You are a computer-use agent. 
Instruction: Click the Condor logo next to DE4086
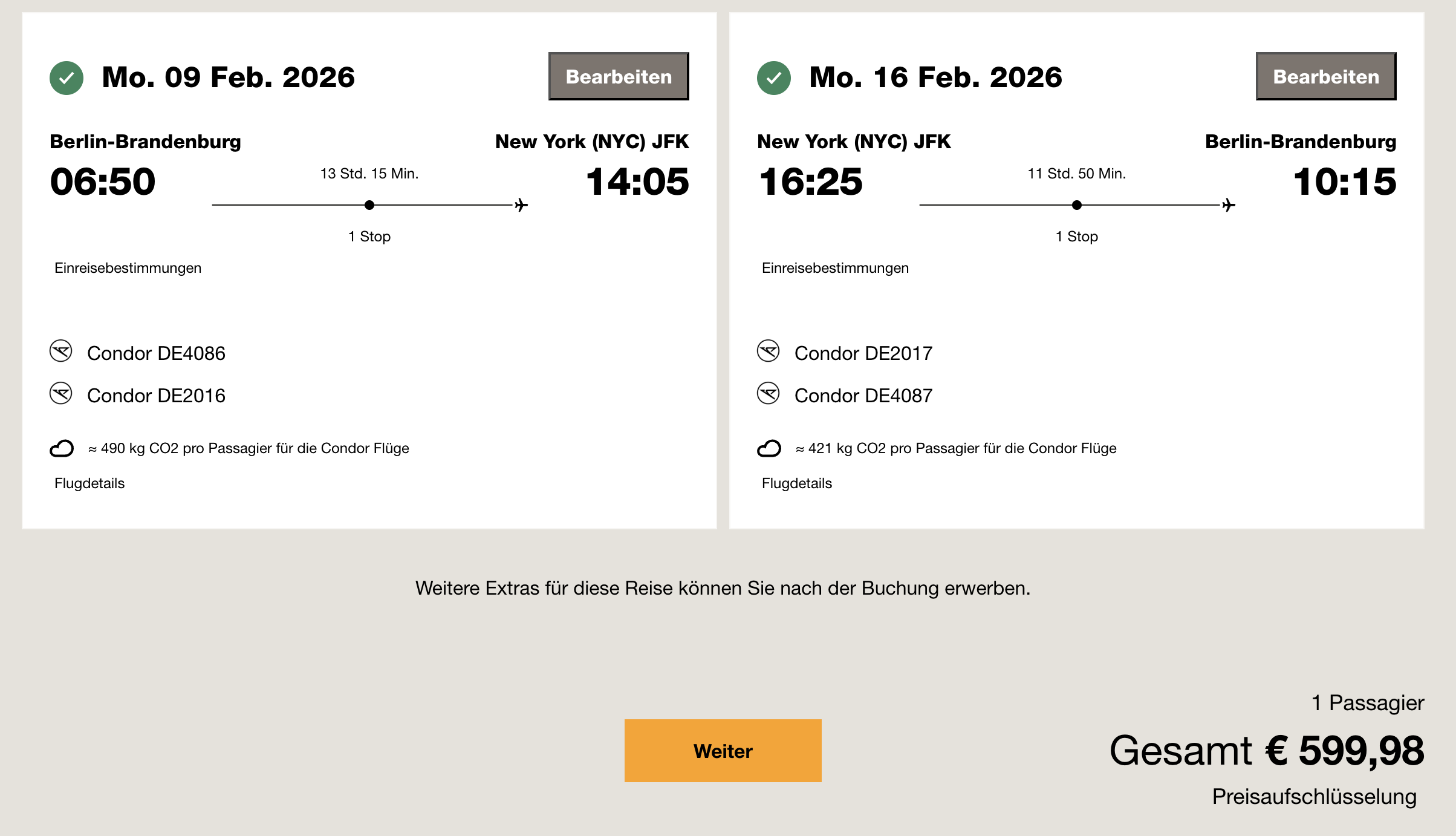[61, 351]
